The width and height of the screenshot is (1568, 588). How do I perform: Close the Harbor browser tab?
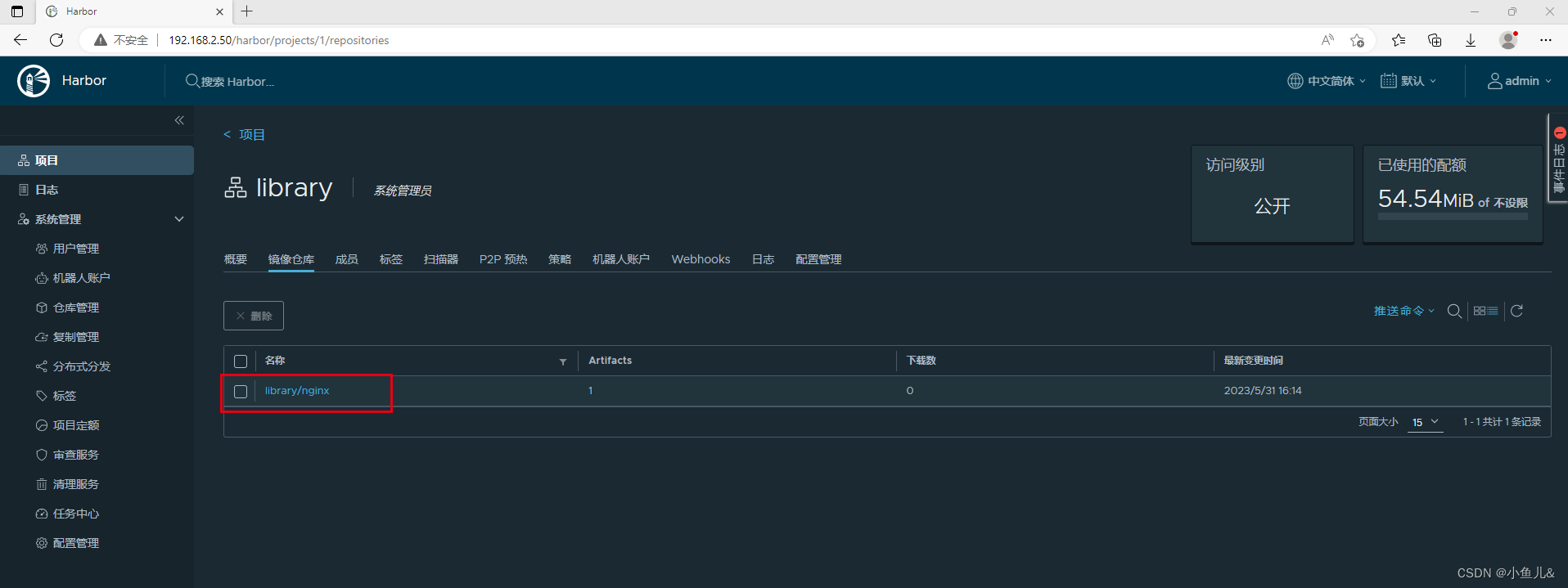tap(219, 11)
